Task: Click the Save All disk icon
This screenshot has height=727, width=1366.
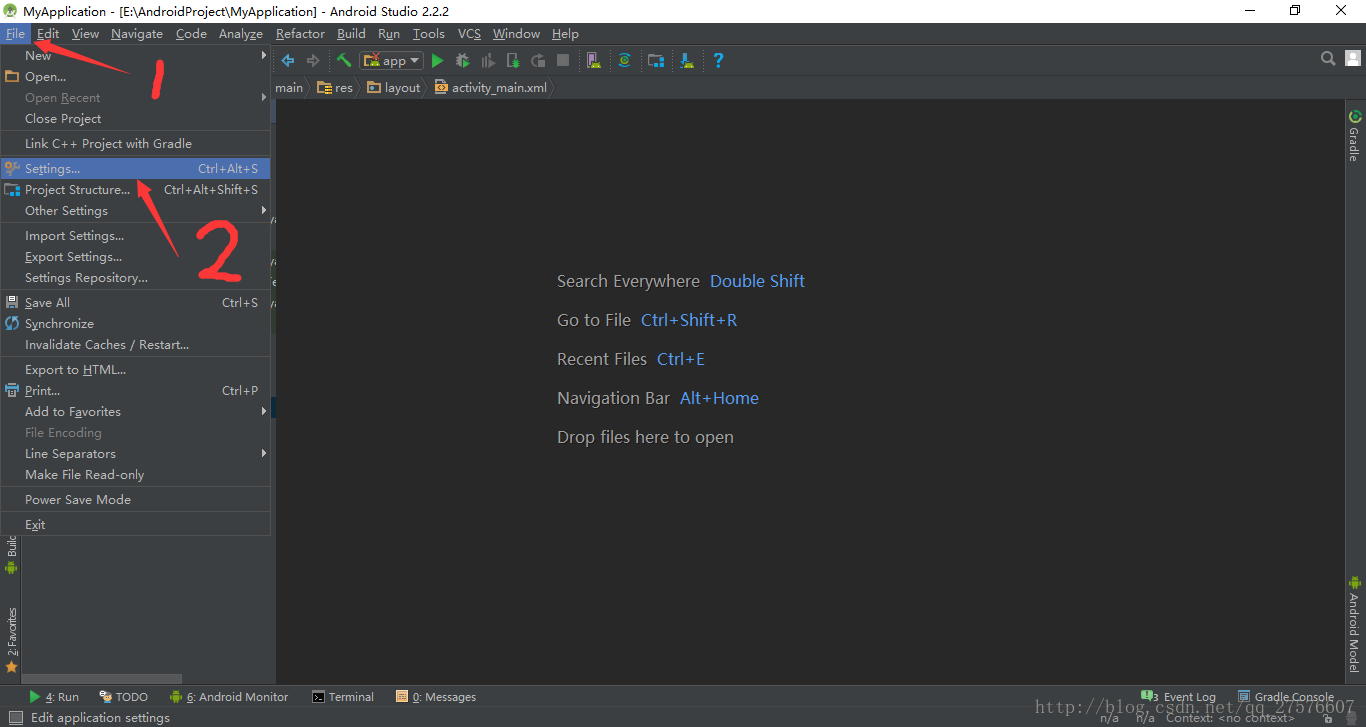Action: tap(12, 302)
